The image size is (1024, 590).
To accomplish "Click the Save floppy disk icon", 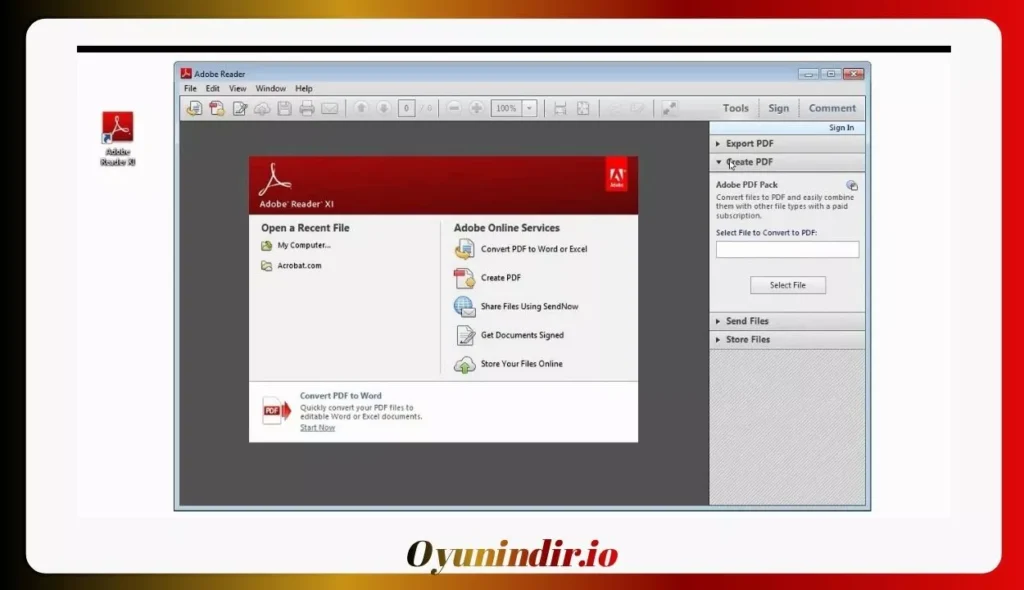I will (284, 108).
